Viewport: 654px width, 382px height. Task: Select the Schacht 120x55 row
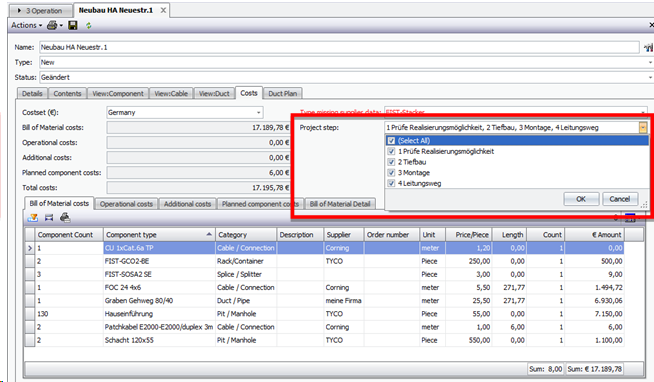[x=324, y=340]
